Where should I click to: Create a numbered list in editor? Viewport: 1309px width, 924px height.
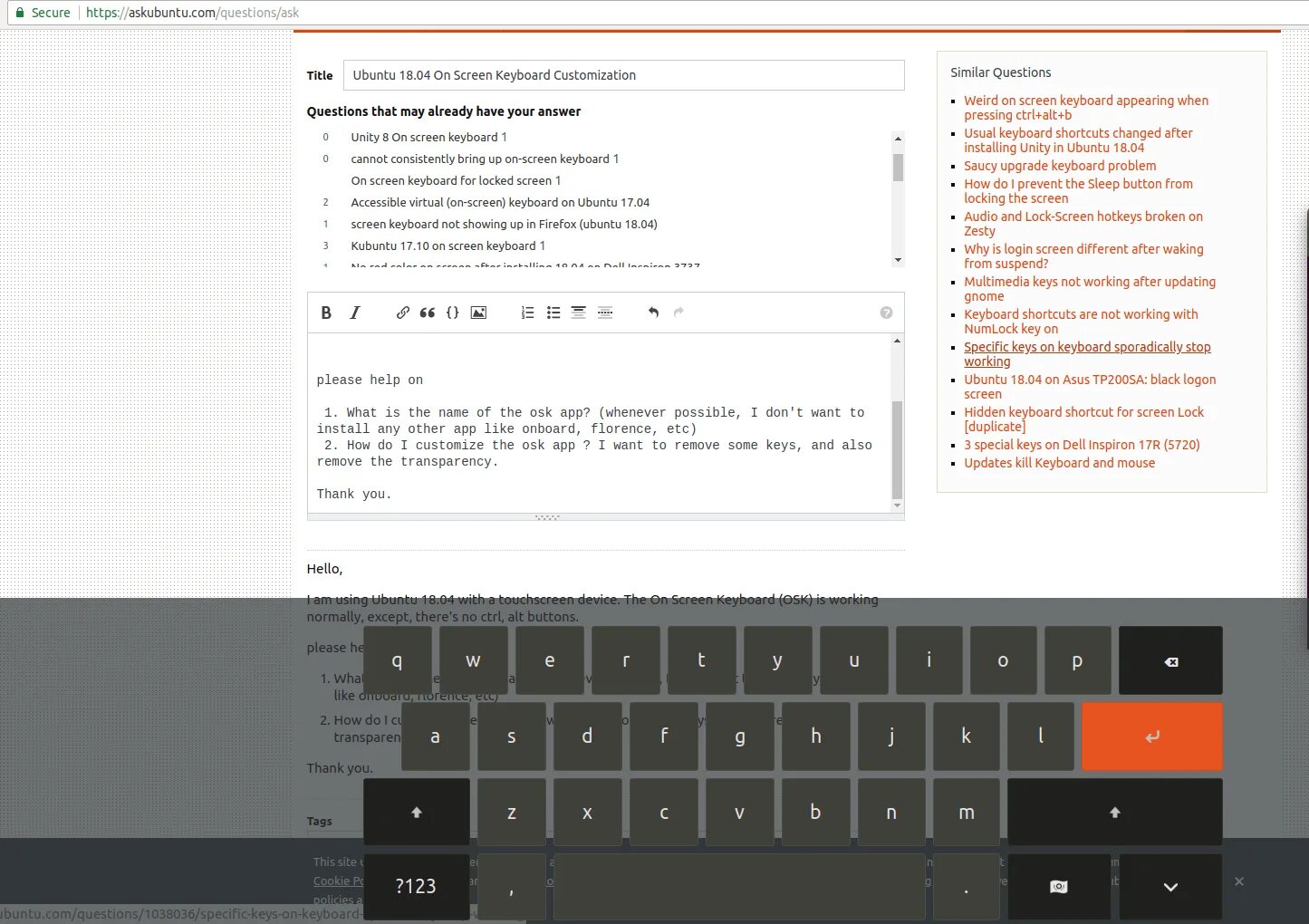pos(527,313)
